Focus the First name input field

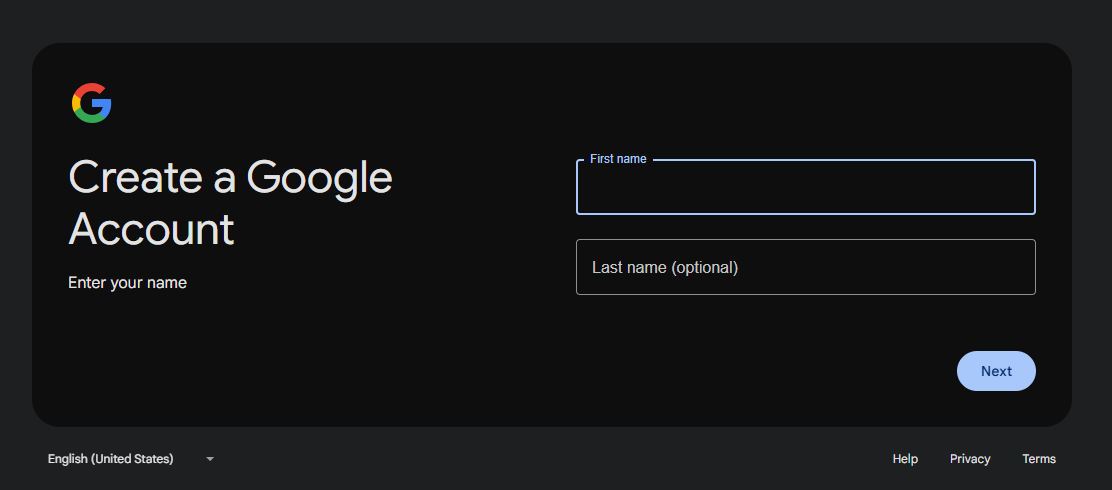tap(805, 188)
